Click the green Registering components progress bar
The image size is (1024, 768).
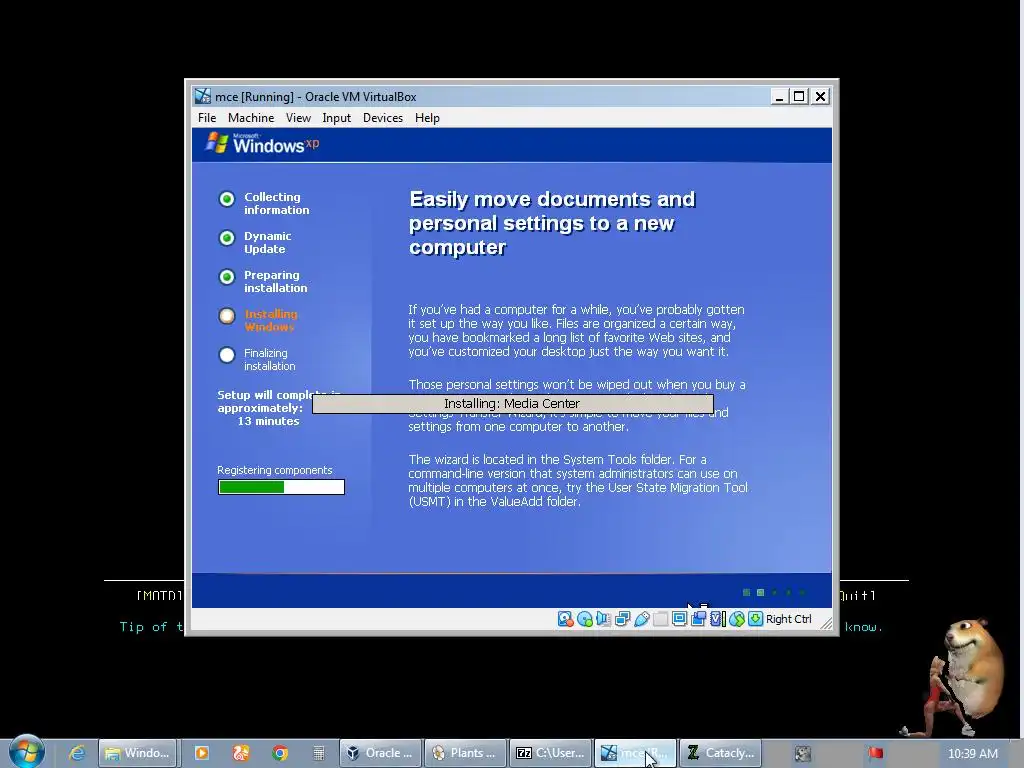point(281,487)
